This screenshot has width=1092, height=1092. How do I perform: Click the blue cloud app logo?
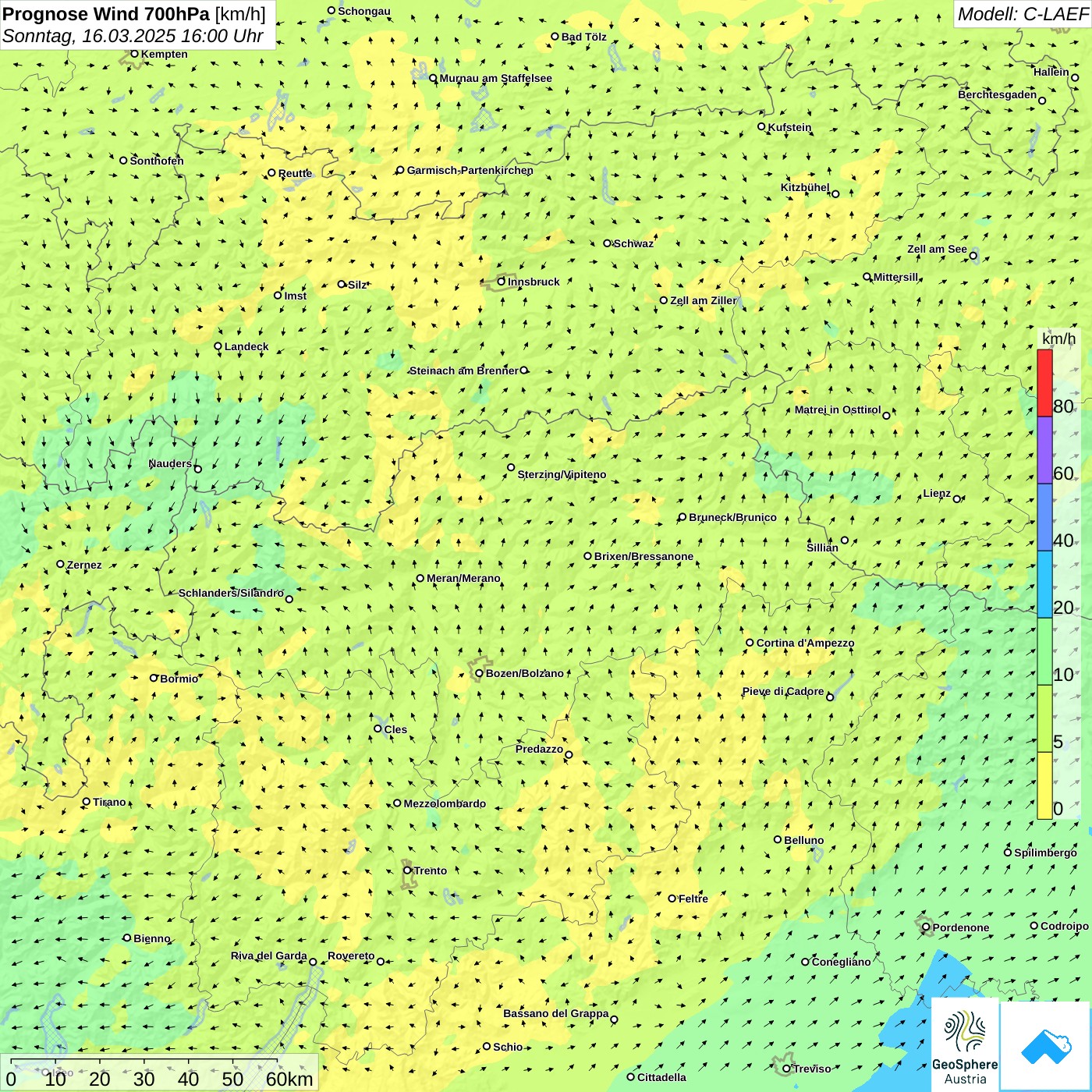(x=1045, y=1046)
